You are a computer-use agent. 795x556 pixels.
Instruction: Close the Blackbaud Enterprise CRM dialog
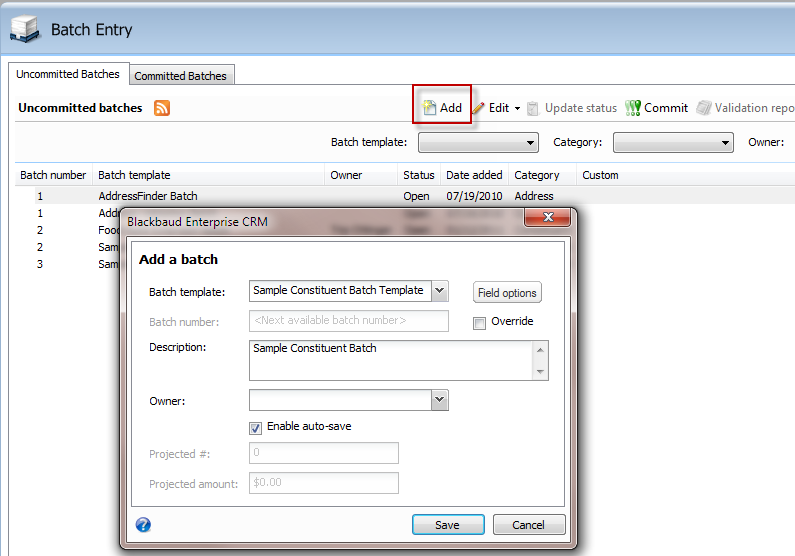pyautogui.click(x=548, y=217)
